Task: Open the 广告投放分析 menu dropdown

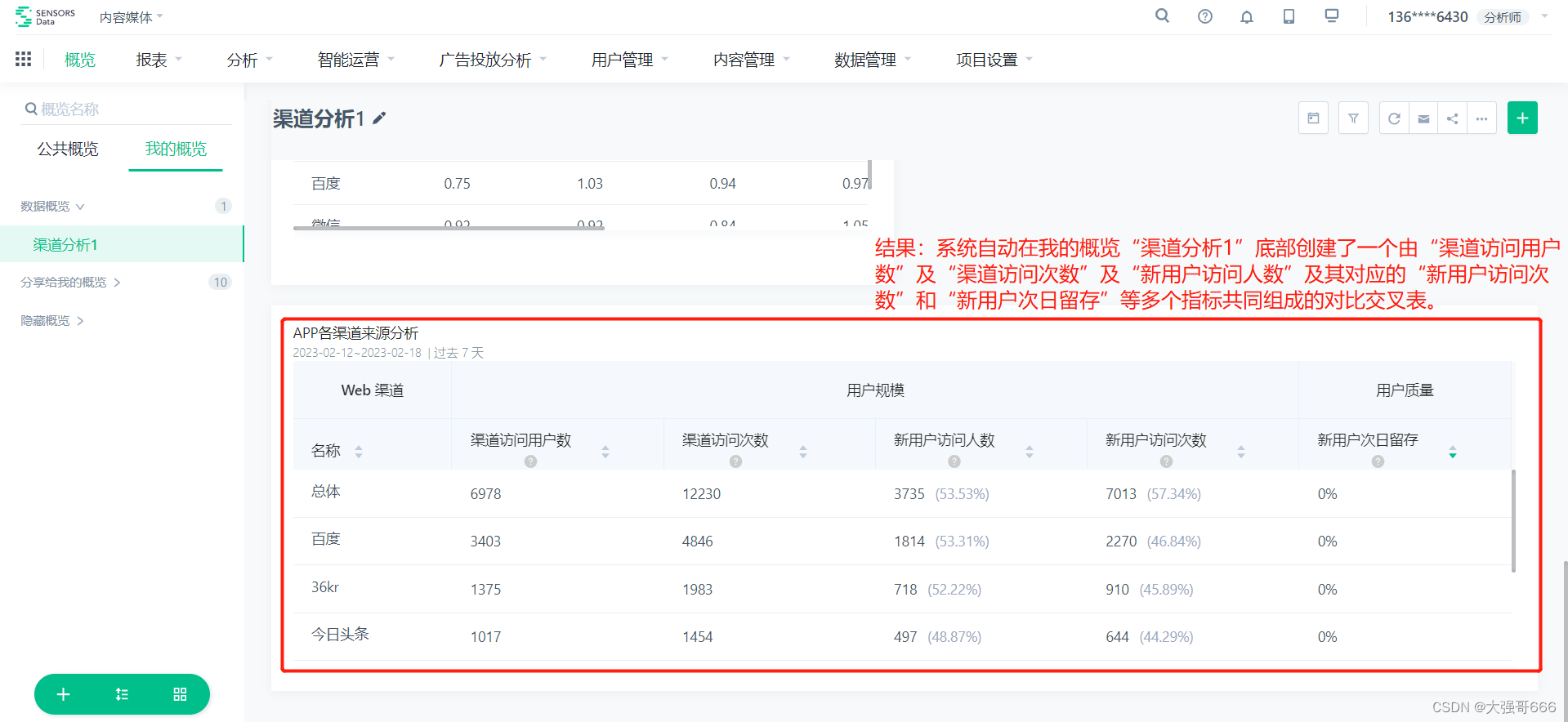Action: click(494, 60)
